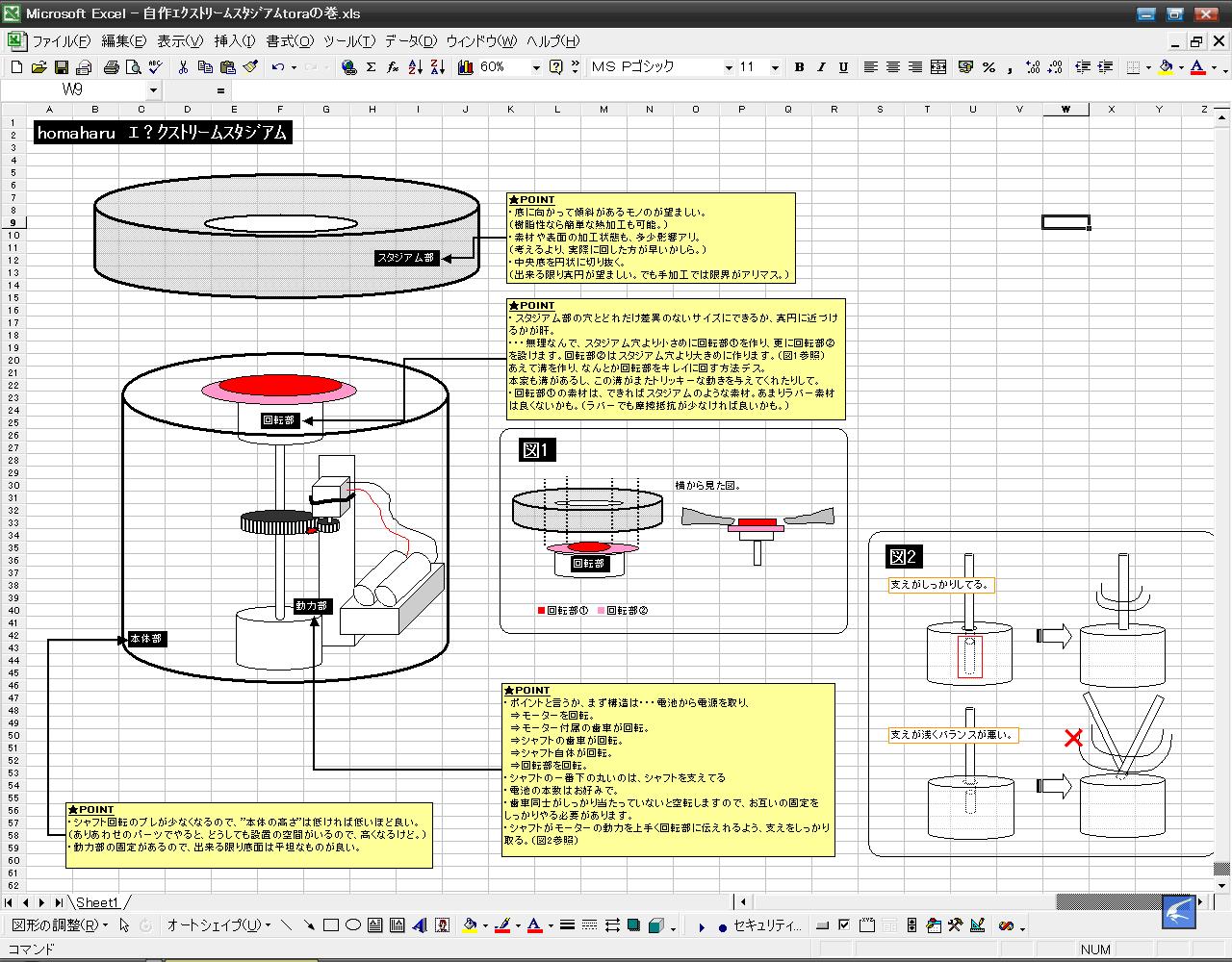Viewport: 1232px width, 962px height.
Task: Sort ascending with the A-Z icon
Action: coord(416,67)
